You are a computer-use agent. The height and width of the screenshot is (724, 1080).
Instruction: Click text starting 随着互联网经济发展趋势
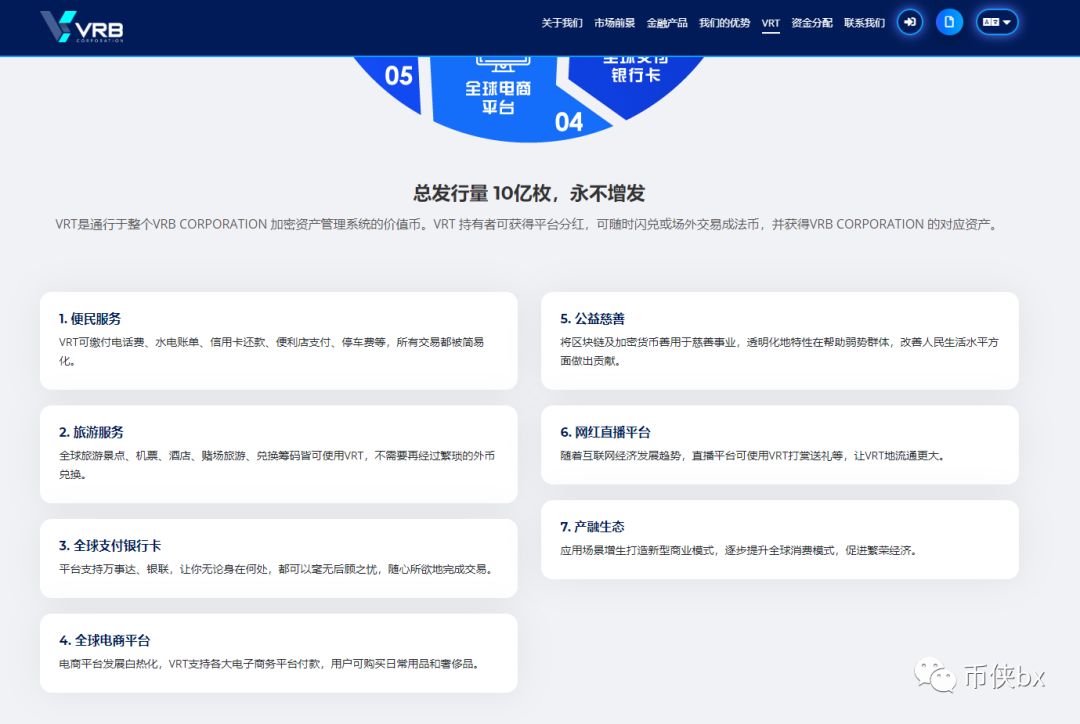point(754,456)
